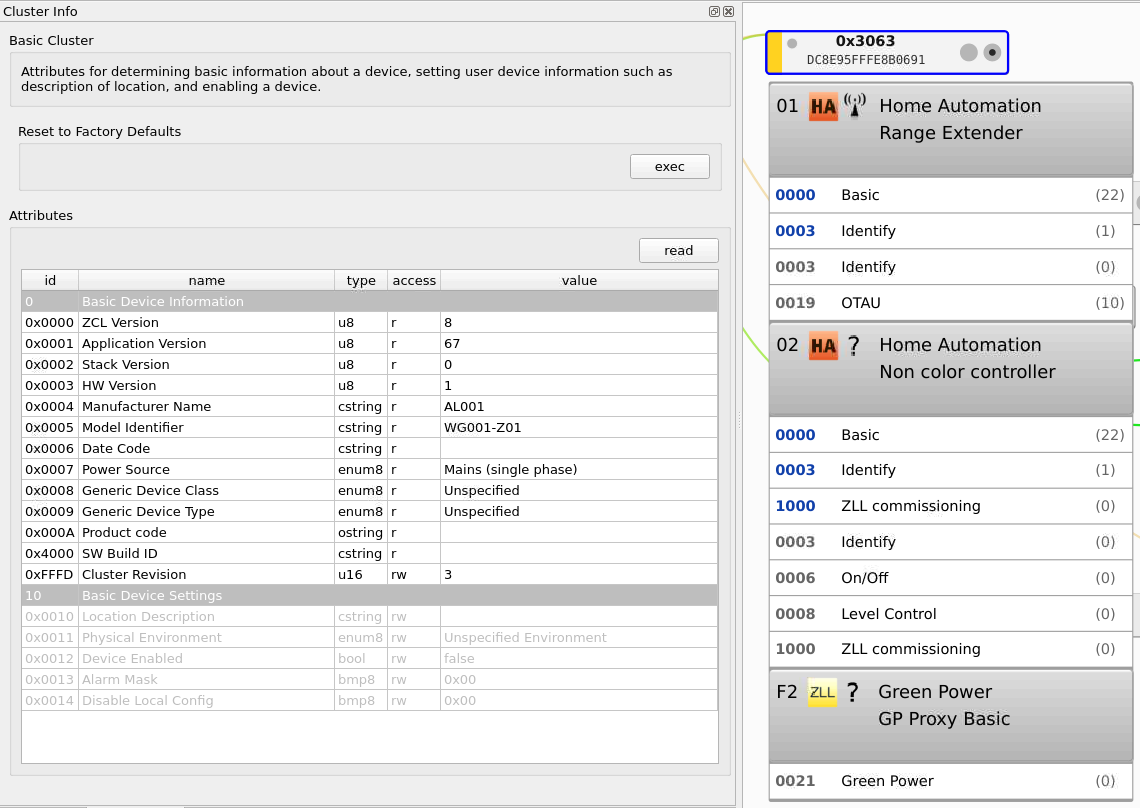The width and height of the screenshot is (1140, 808).
Task: Click the antenna icon next to Range Extender
Action: click(855, 106)
